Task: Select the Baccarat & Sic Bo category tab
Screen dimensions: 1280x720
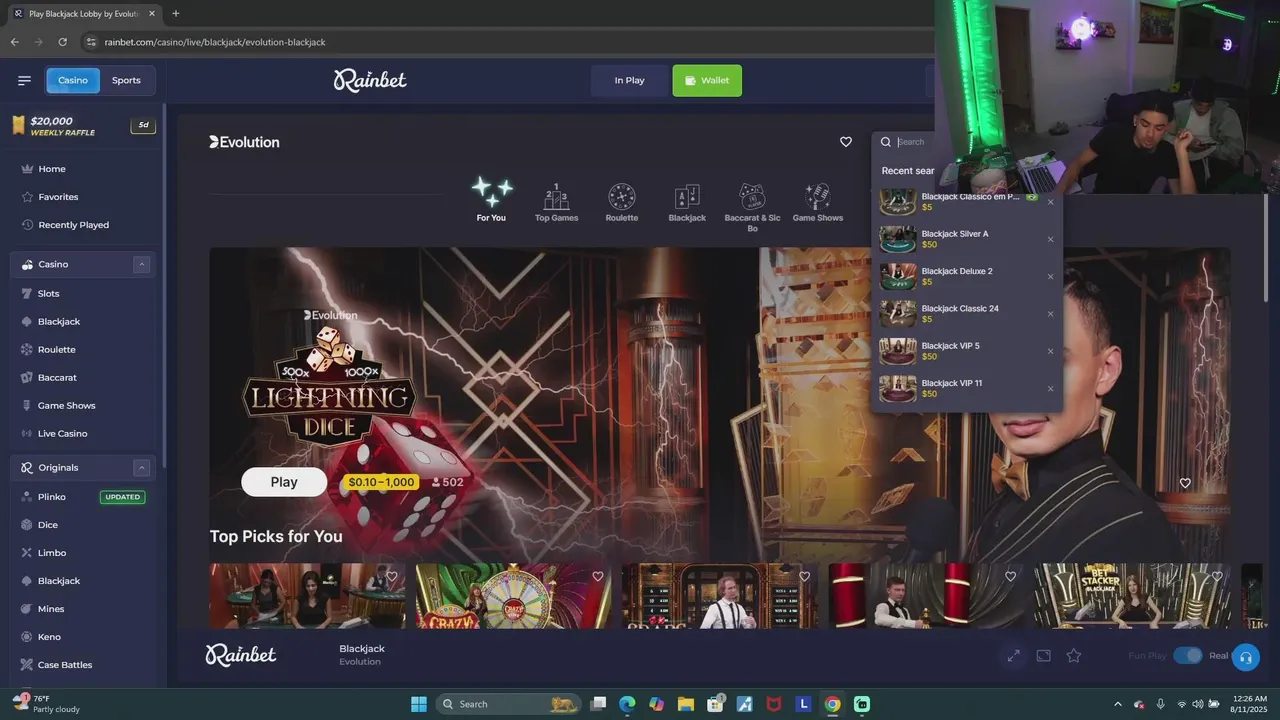Action: (752, 208)
